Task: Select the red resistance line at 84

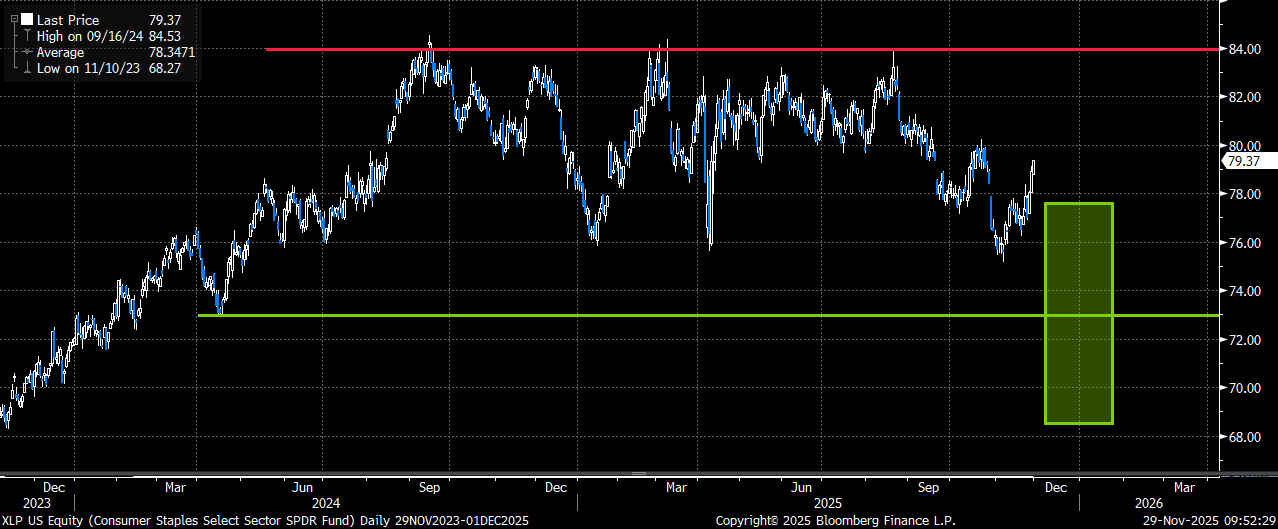Action: click(x=743, y=49)
